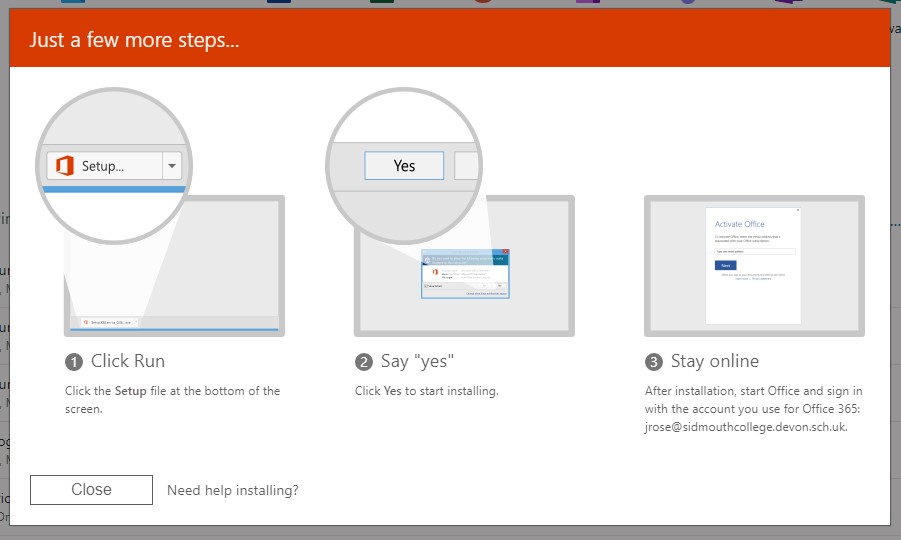The height and width of the screenshot is (540, 901).
Task: Click the email field in the Activate Office illustration
Action: coord(755,251)
